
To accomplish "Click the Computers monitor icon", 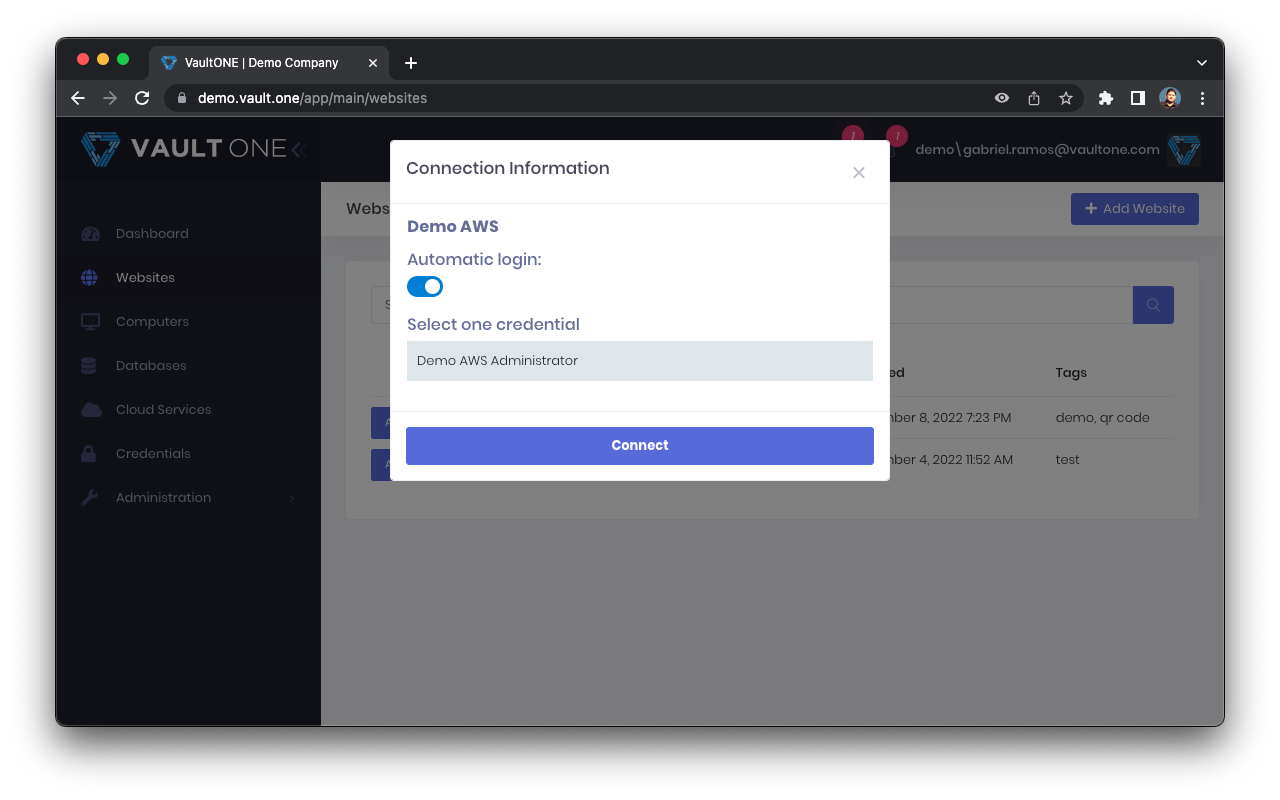I will (90, 322).
